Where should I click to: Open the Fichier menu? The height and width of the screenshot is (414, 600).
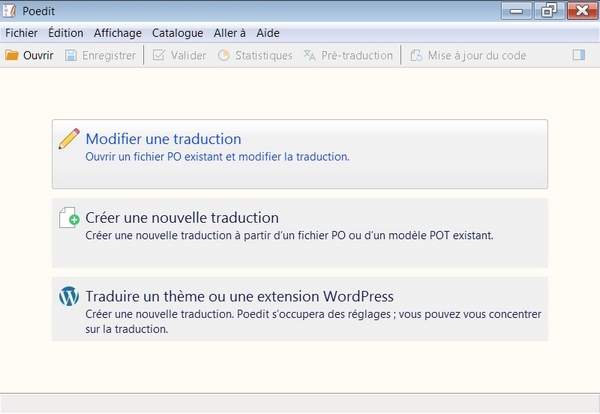[21, 33]
